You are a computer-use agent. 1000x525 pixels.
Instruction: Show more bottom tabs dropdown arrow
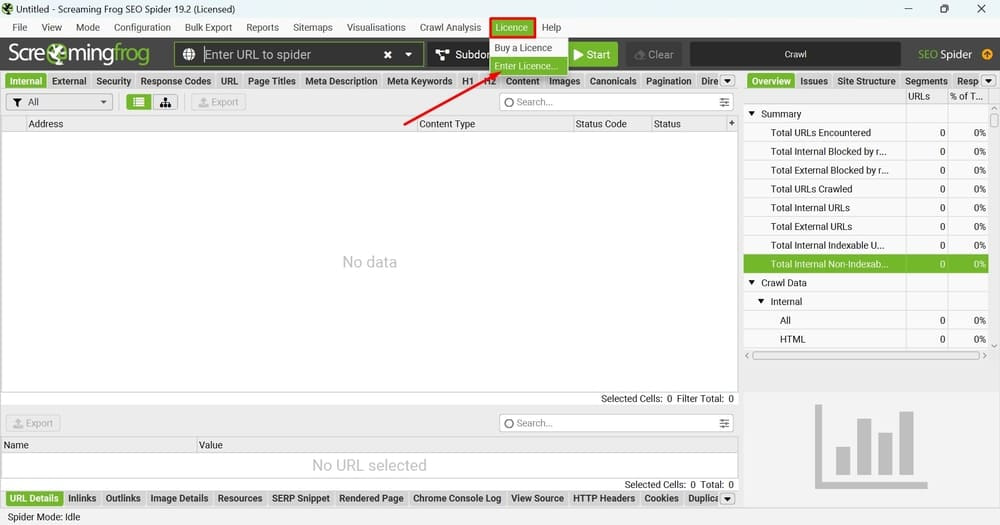pyautogui.click(x=728, y=499)
